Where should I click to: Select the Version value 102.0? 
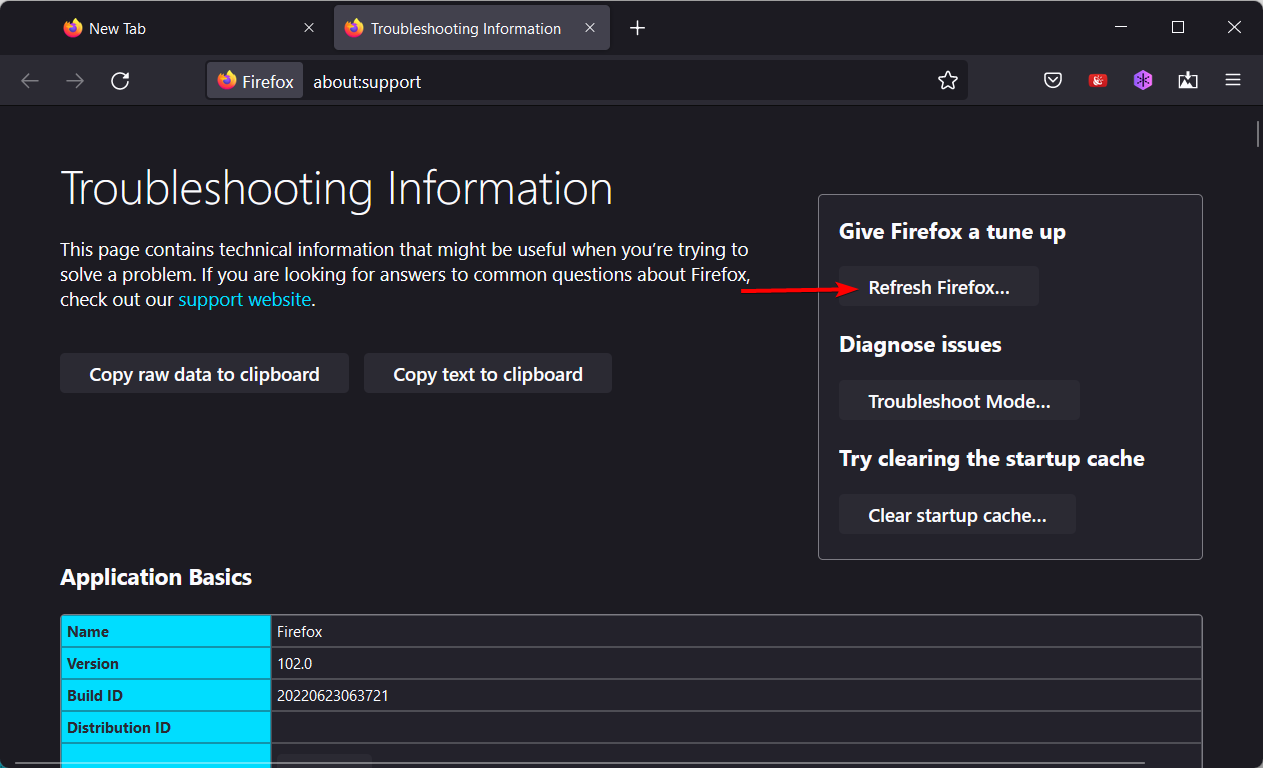pos(295,664)
